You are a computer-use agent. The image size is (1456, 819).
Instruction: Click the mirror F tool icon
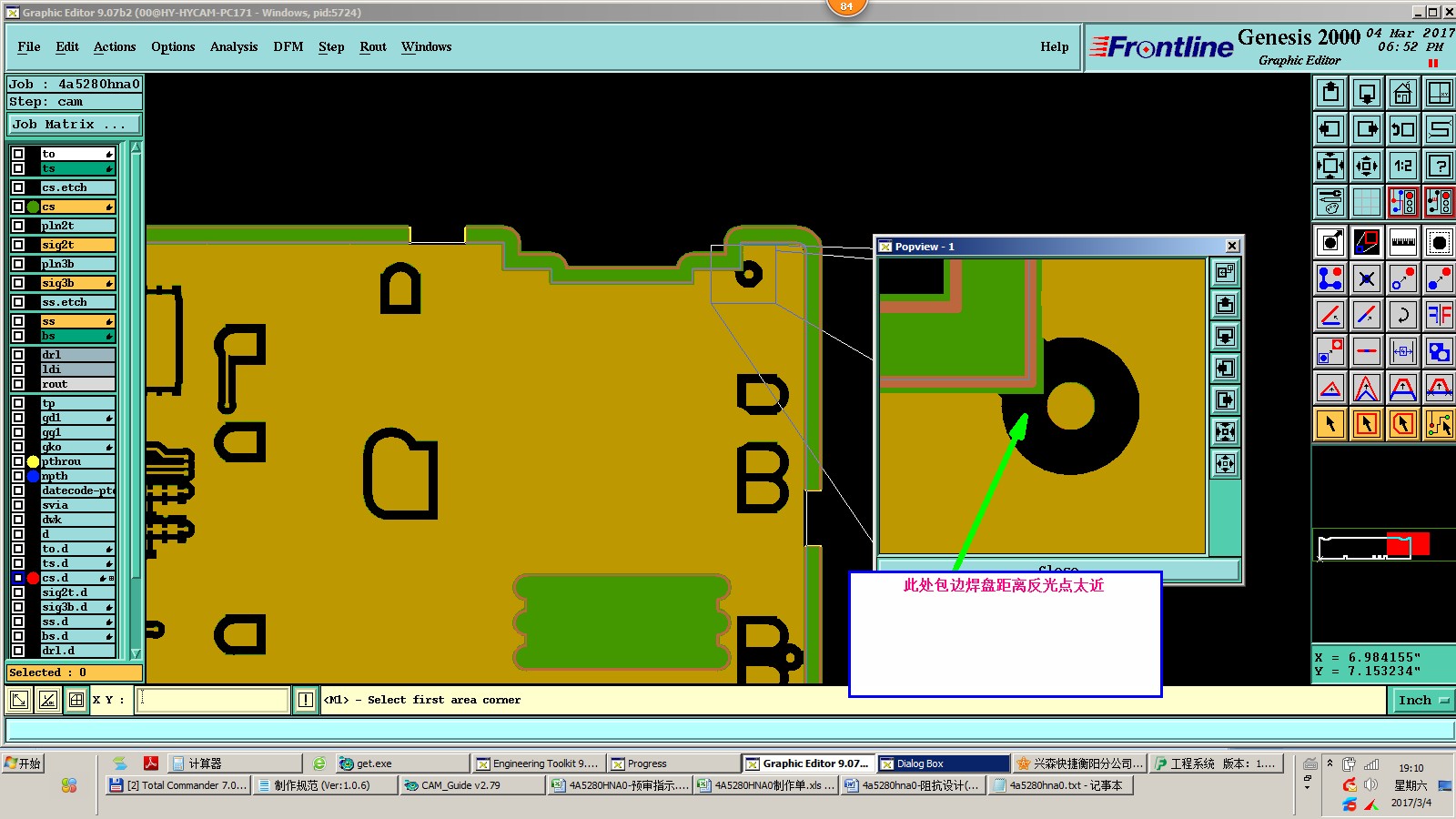(x=1439, y=315)
